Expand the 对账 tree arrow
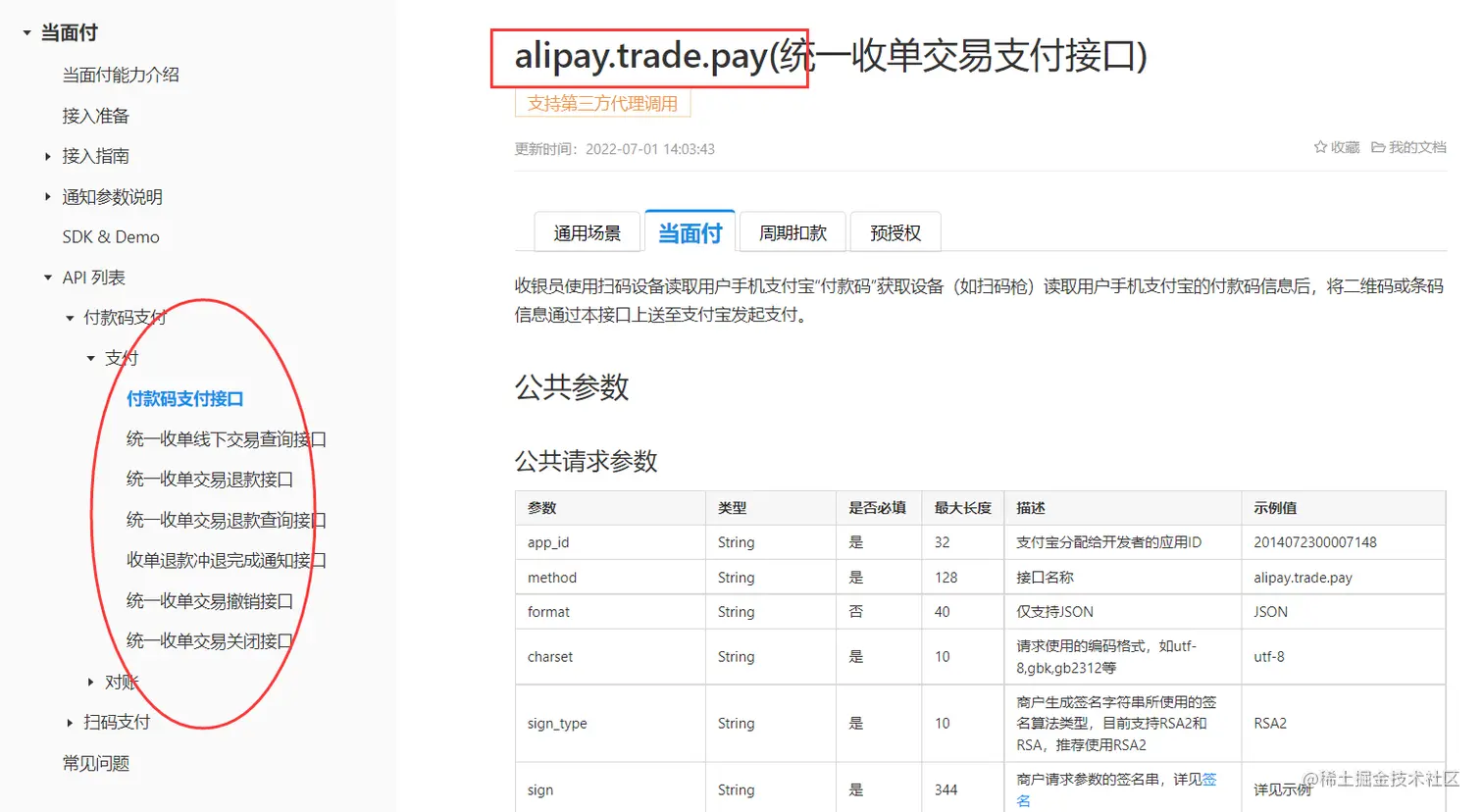The height and width of the screenshot is (812, 1483). 90,682
